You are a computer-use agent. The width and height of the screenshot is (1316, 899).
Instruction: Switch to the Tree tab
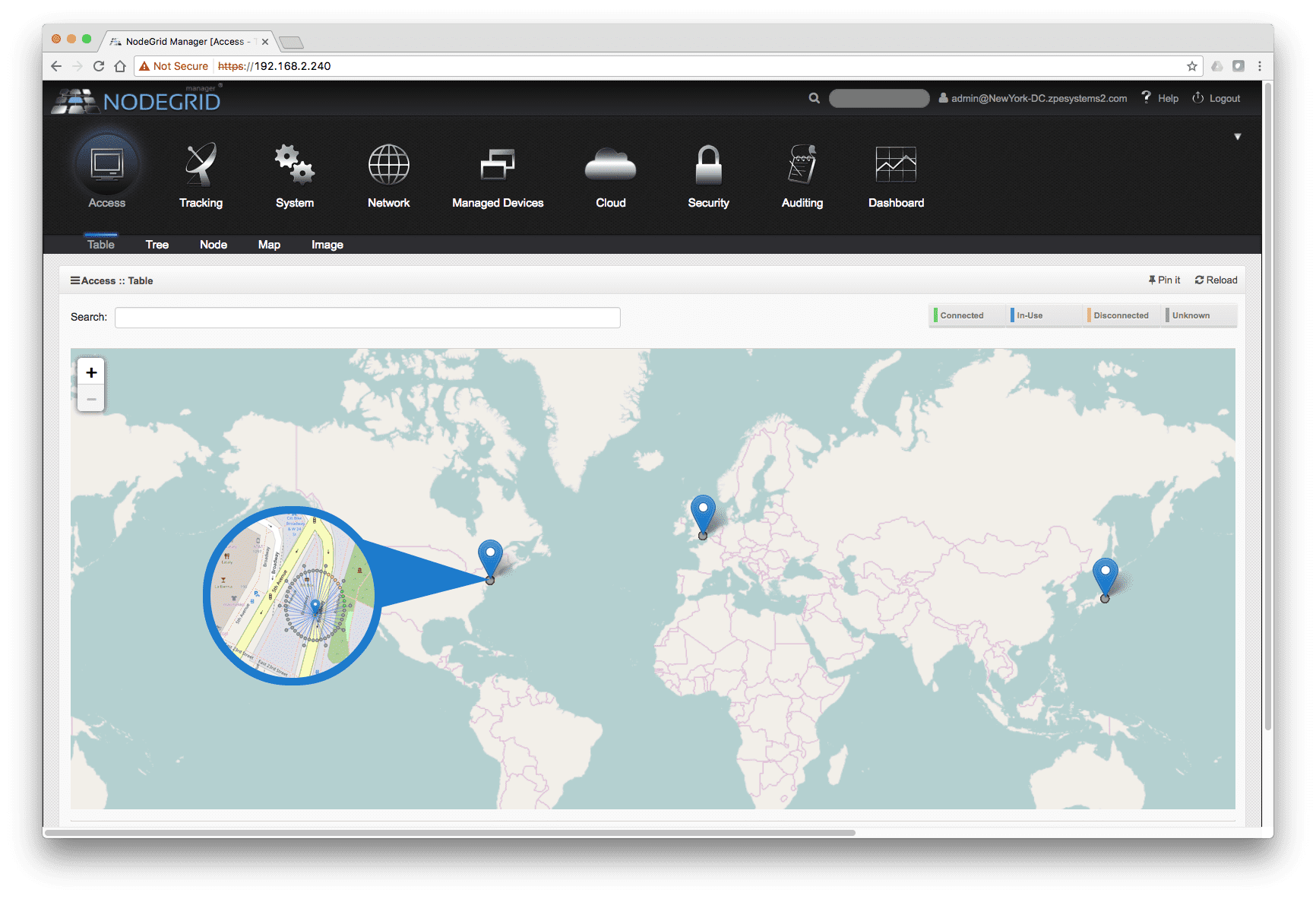click(157, 245)
